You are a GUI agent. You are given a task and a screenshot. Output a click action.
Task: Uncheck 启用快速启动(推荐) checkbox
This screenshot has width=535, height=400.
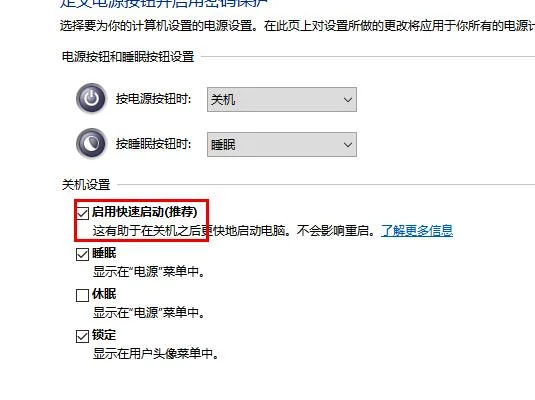point(83,213)
